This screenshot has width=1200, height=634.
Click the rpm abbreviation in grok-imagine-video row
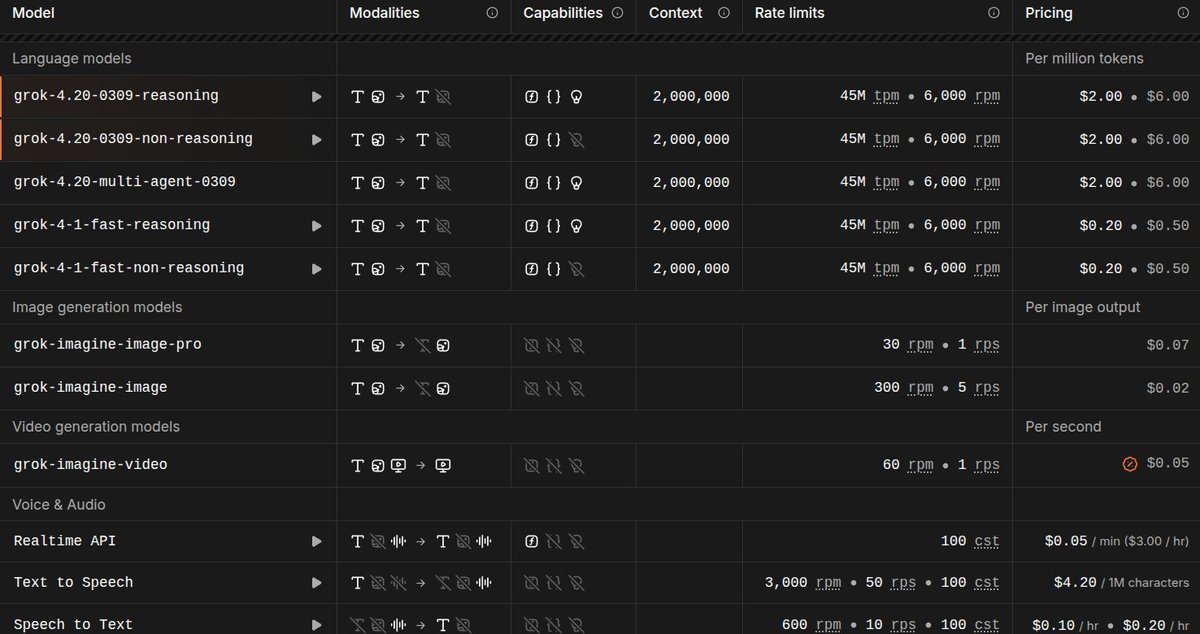[920, 465]
